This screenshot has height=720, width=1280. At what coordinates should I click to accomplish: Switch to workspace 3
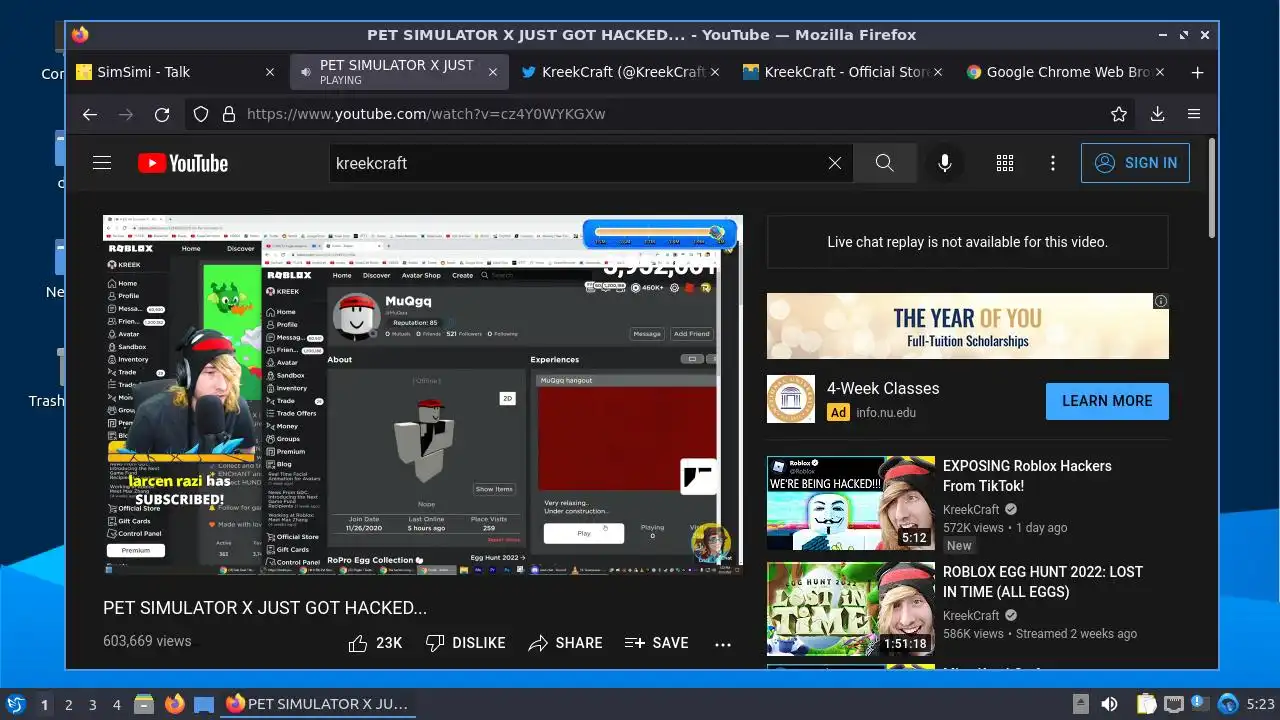coord(92,705)
